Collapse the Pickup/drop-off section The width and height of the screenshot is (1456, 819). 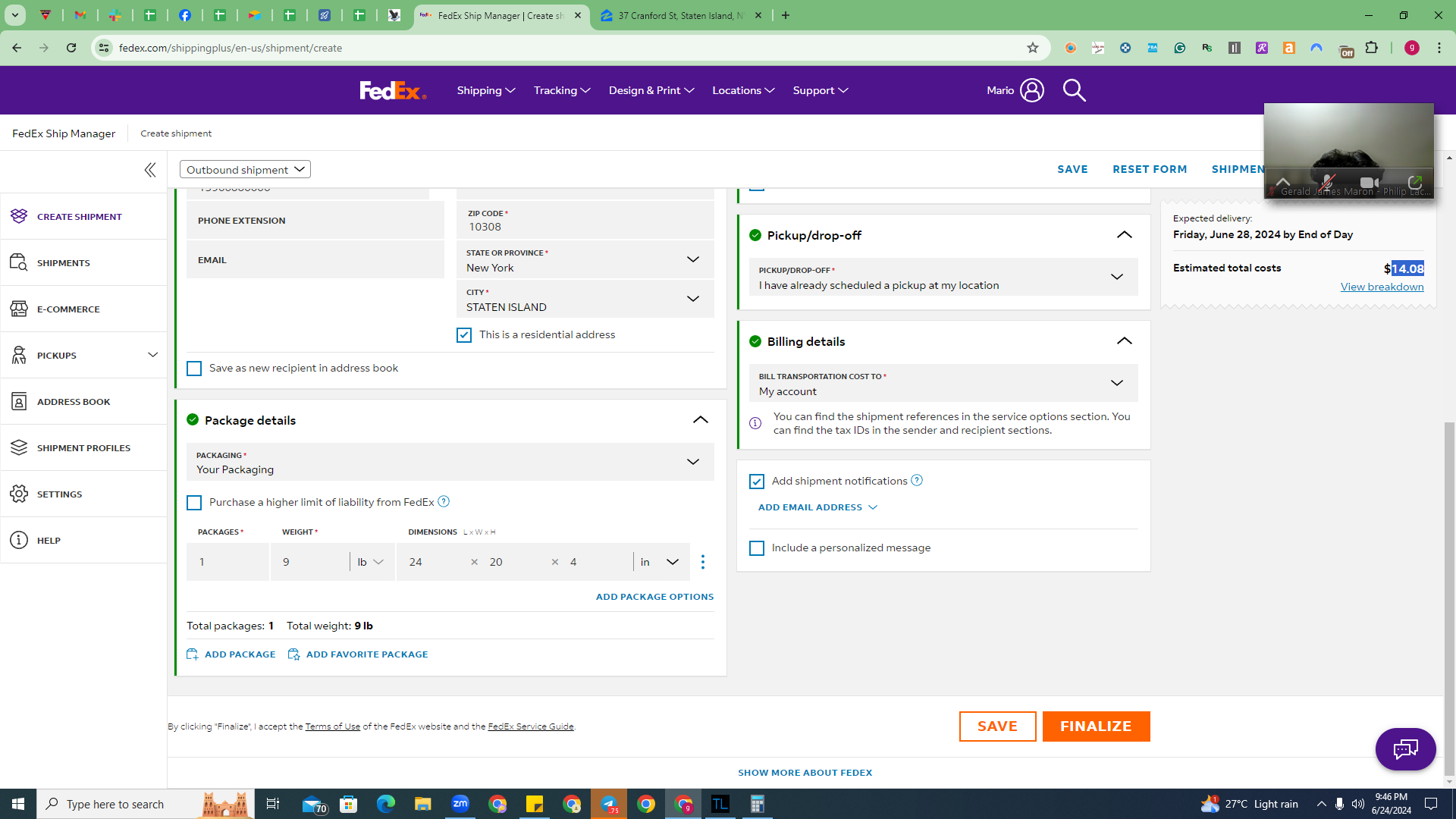(x=1125, y=235)
